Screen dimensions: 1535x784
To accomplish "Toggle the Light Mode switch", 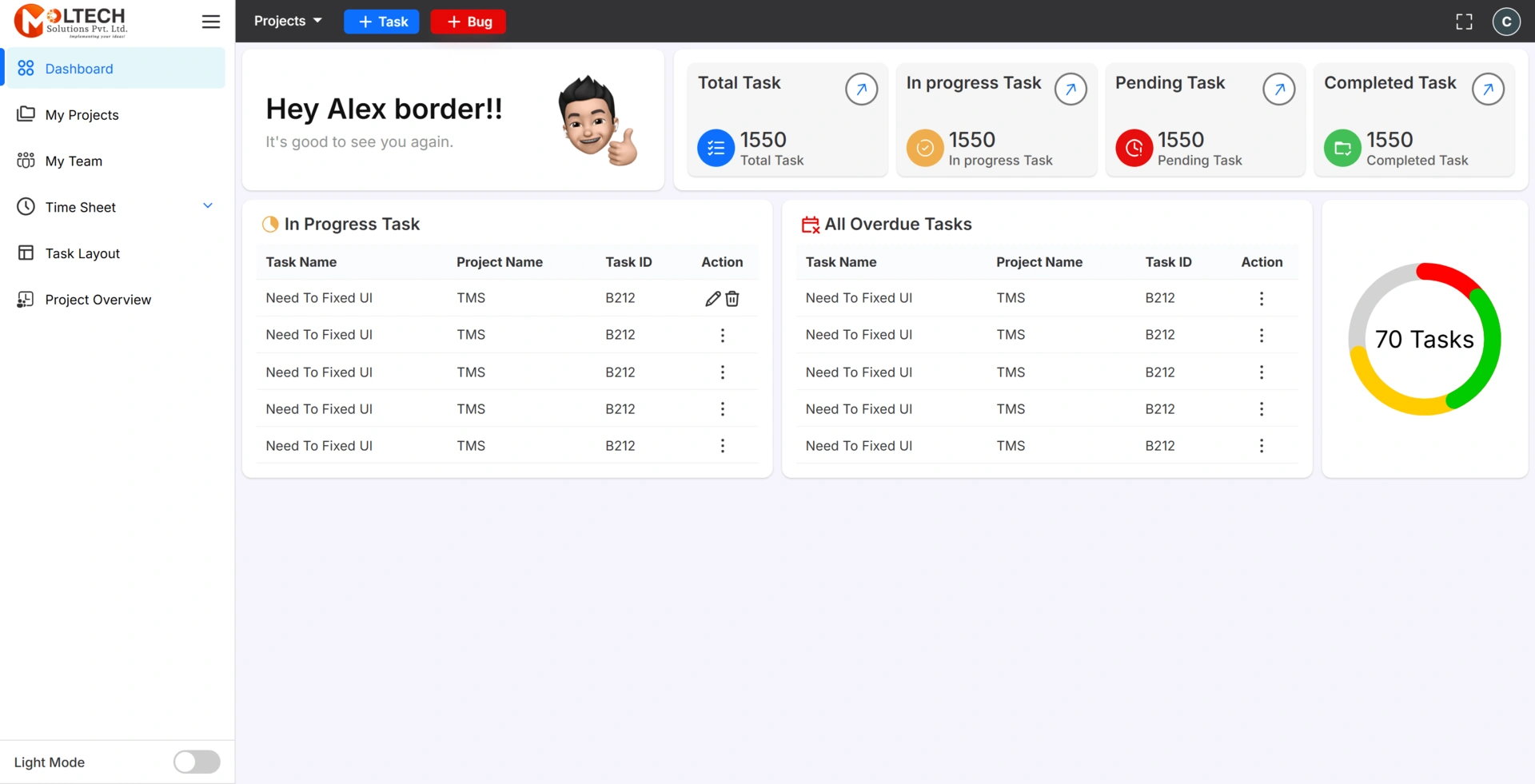I will tap(197, 762).
